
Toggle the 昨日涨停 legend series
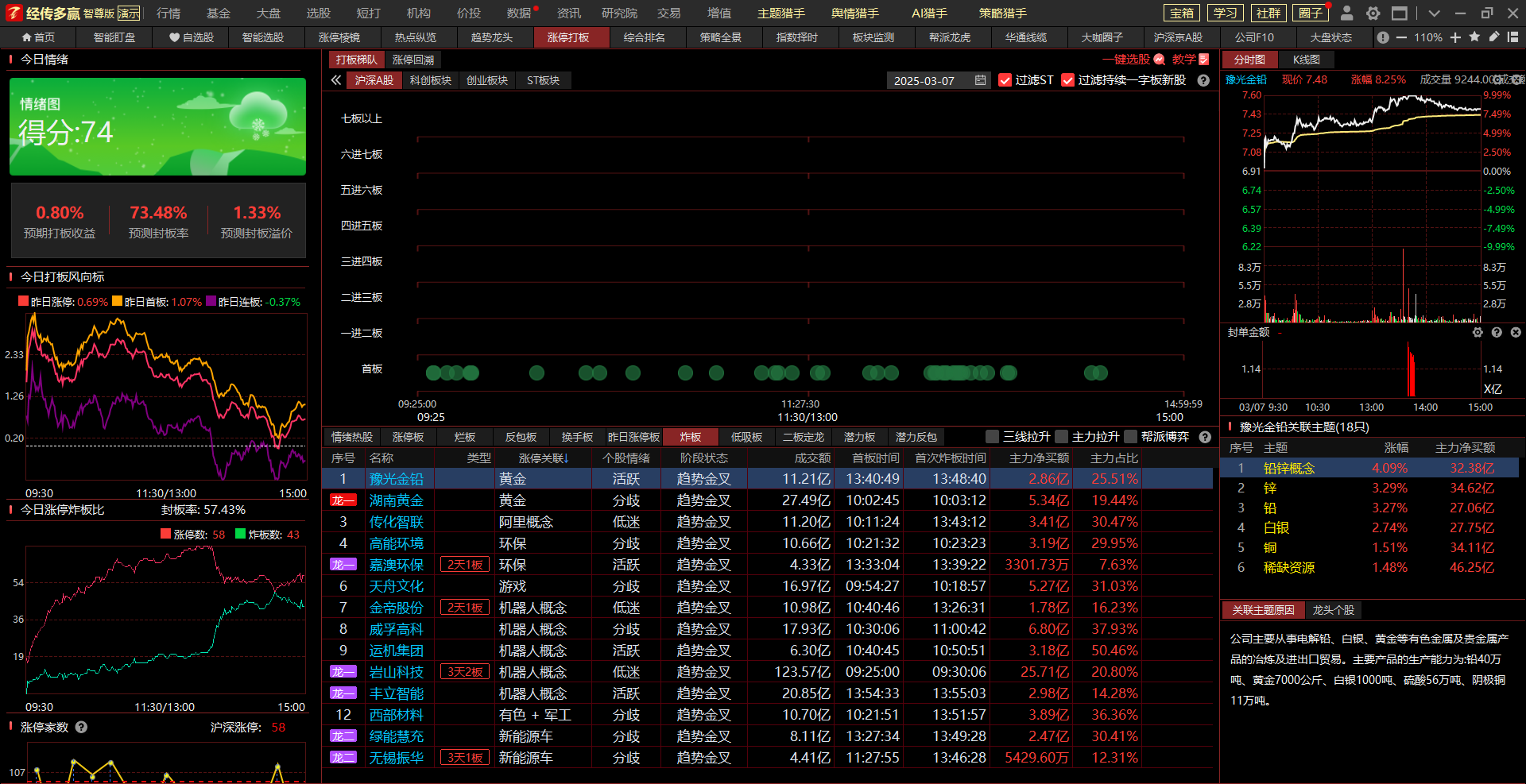click(x=63, y=302)
